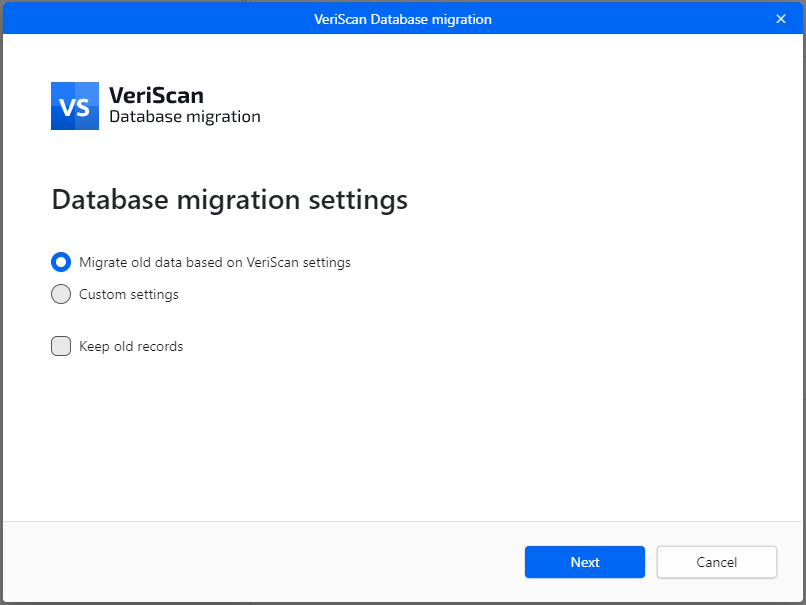Screen dimensions: 806x605
Task: Click the Database migration subtitle under VeriScan
Action: 185,117
